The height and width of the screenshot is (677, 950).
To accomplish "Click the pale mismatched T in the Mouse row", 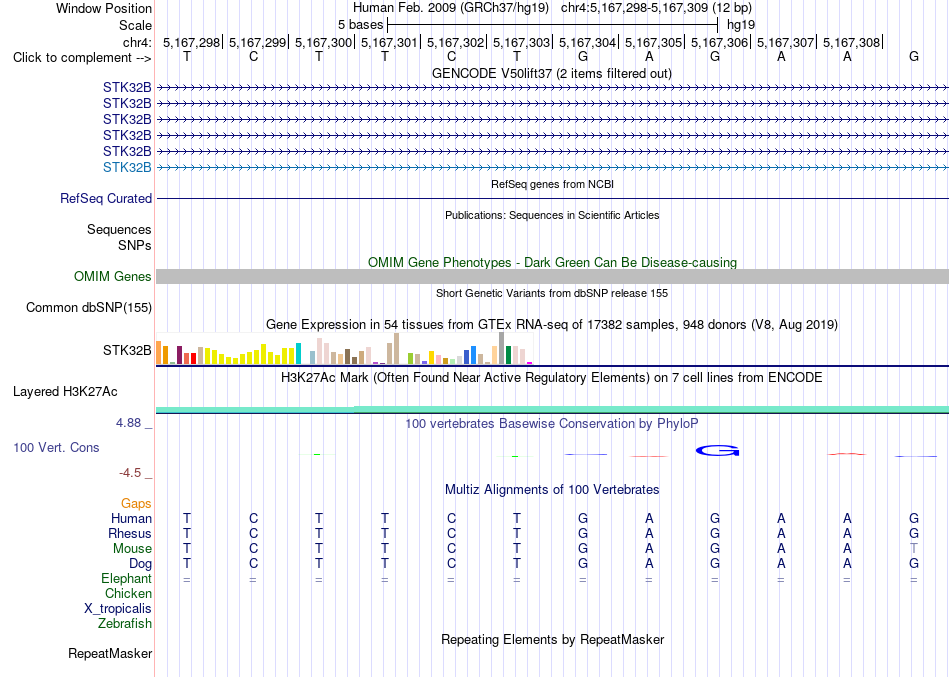I will click(914, 549).
